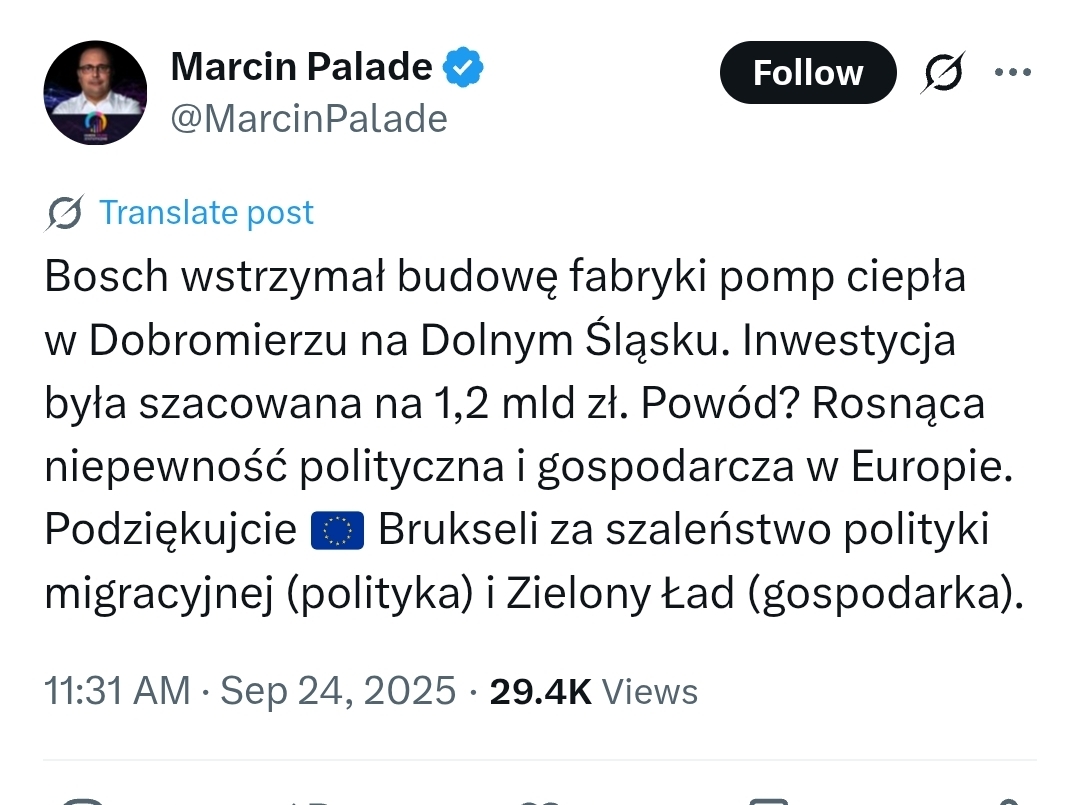This screenshot has width=1080, height=805.
Task: Translate the post text
Action: point(206,213)
